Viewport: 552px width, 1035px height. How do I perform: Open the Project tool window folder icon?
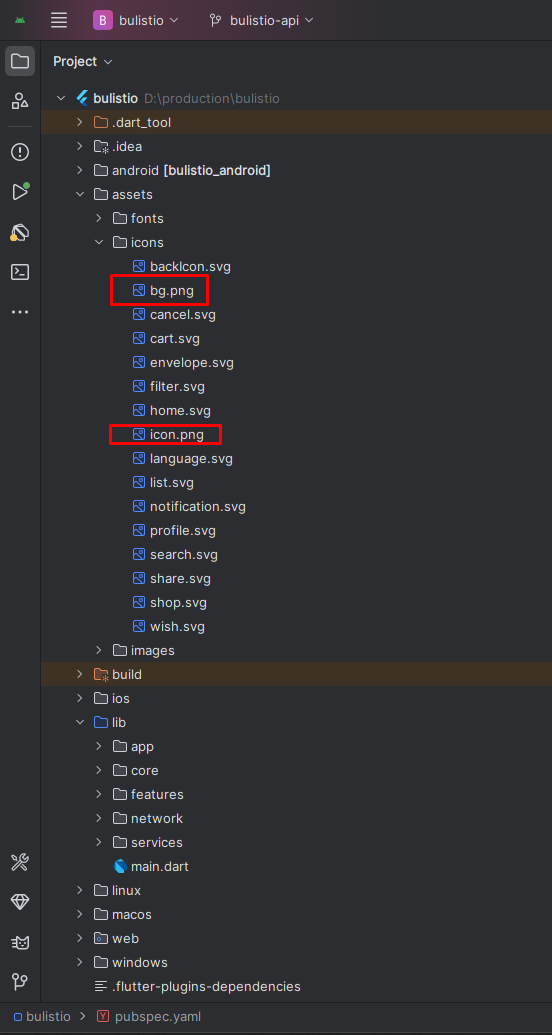pyautogui.click(x=20, y=61)
